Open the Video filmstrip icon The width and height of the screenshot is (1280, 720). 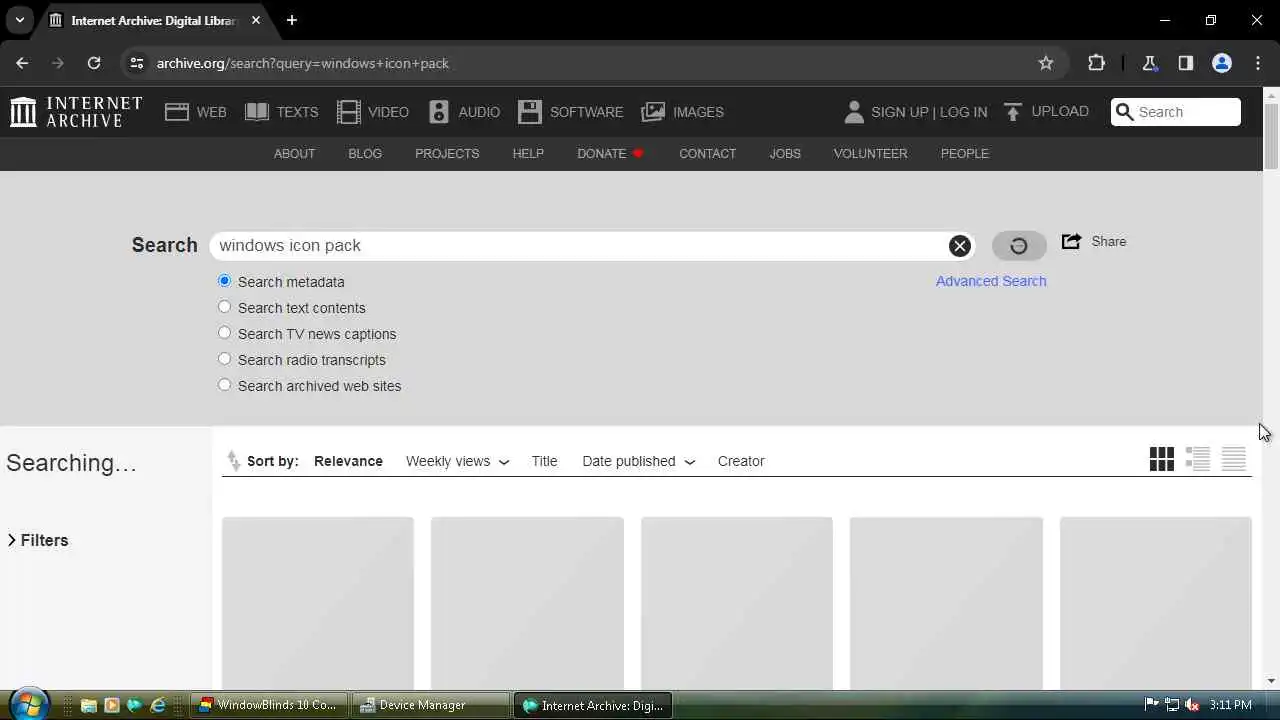pos(348,112)
